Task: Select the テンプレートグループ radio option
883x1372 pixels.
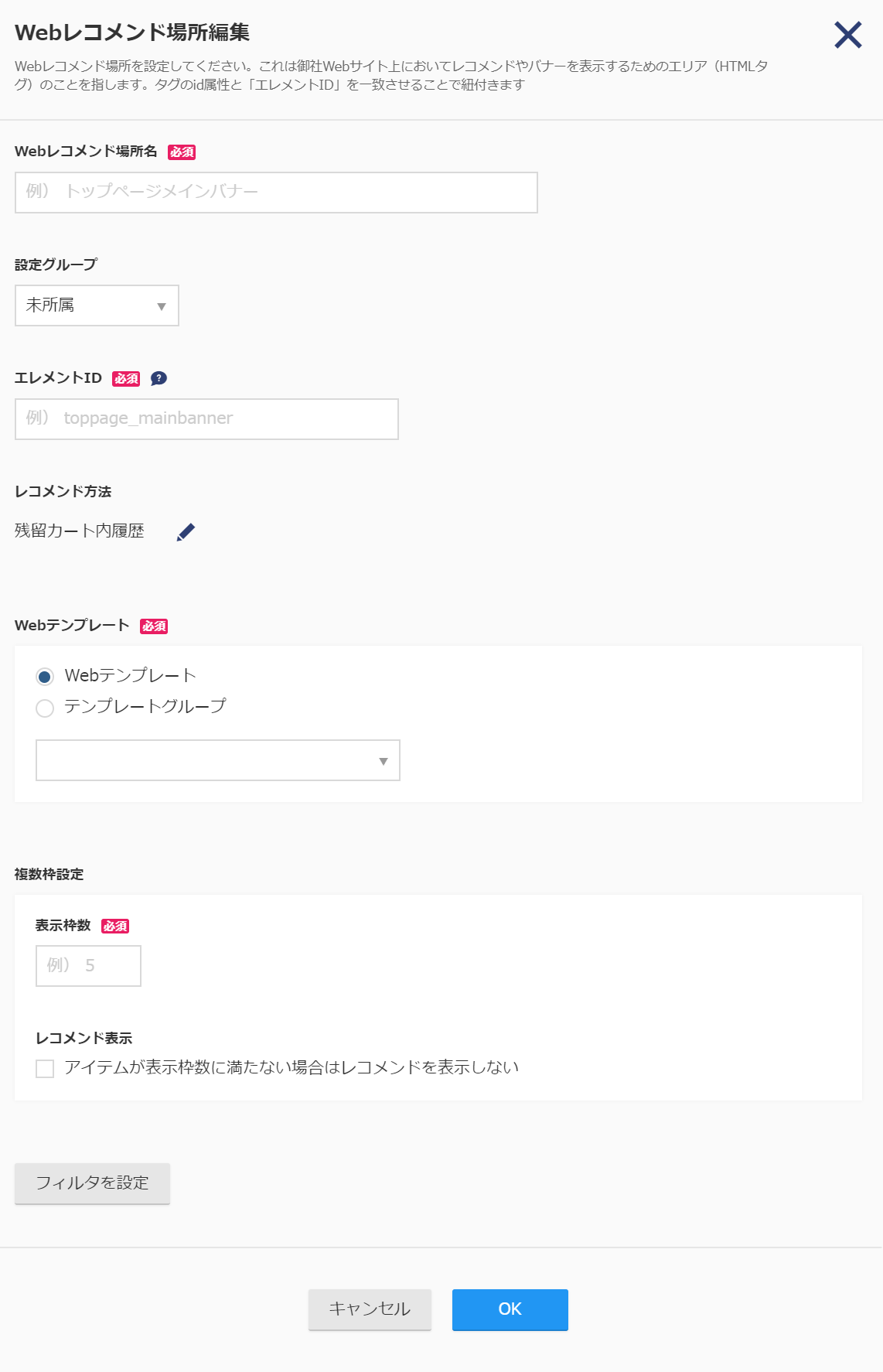Action: 45,708
